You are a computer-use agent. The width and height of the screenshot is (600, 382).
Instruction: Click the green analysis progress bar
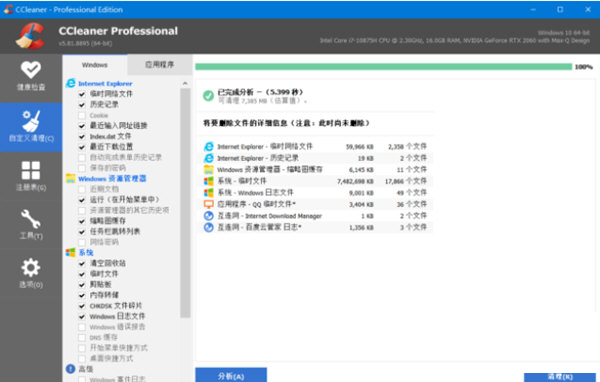click(x=383, y=67)
